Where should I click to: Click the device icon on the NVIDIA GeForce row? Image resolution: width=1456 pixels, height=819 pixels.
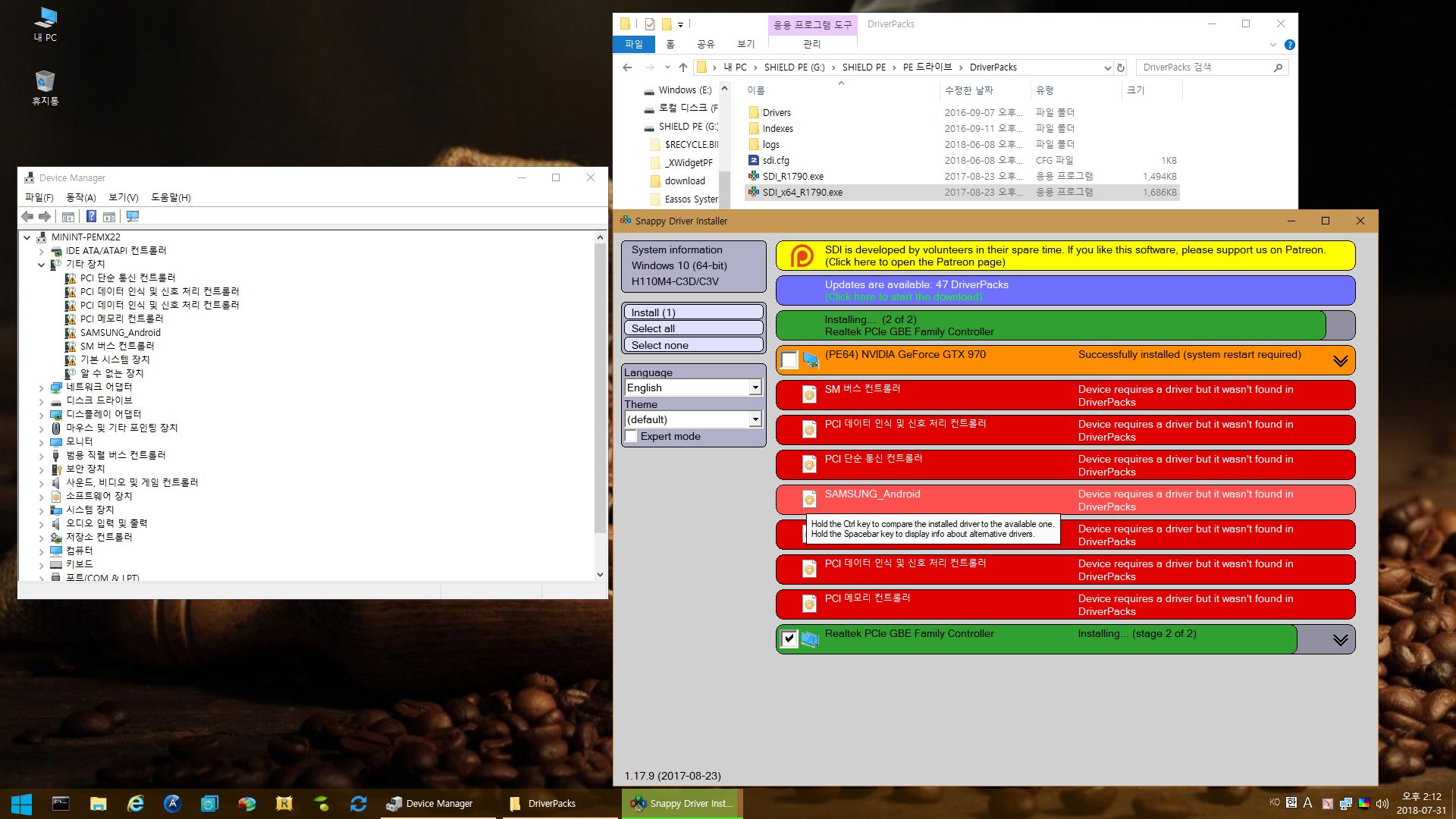click(x=811, y=361)
